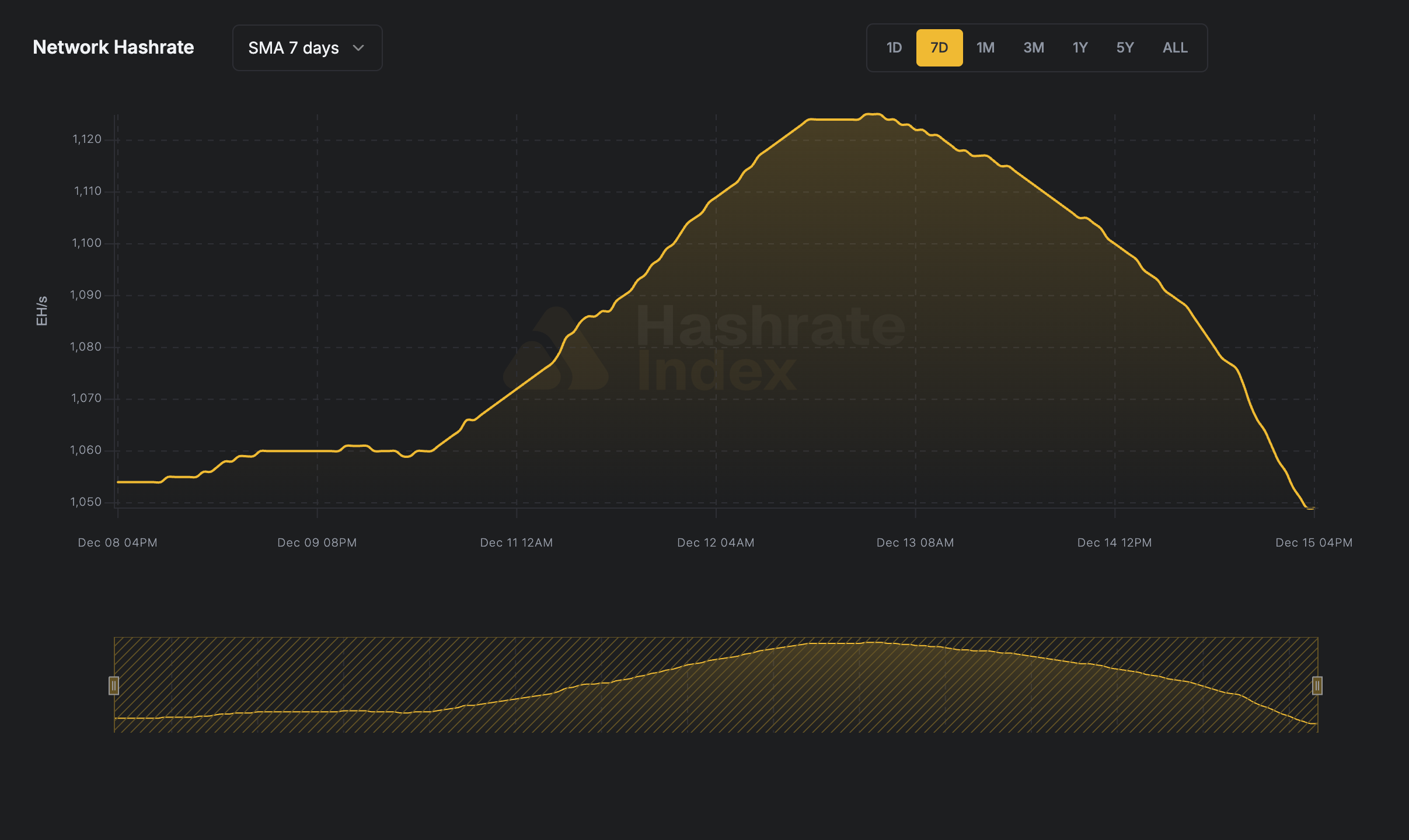Image resolution: width=1409 pixels, height=840 pixels.
Task: Select the 1M time range
Action: tap(986, 47)
